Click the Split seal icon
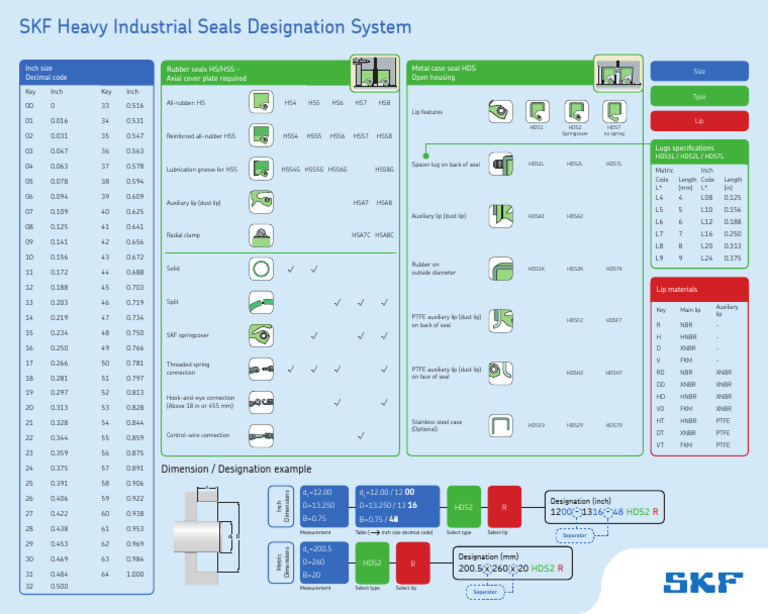The width and height of the screenshot is (768, 614). (261, 302)
